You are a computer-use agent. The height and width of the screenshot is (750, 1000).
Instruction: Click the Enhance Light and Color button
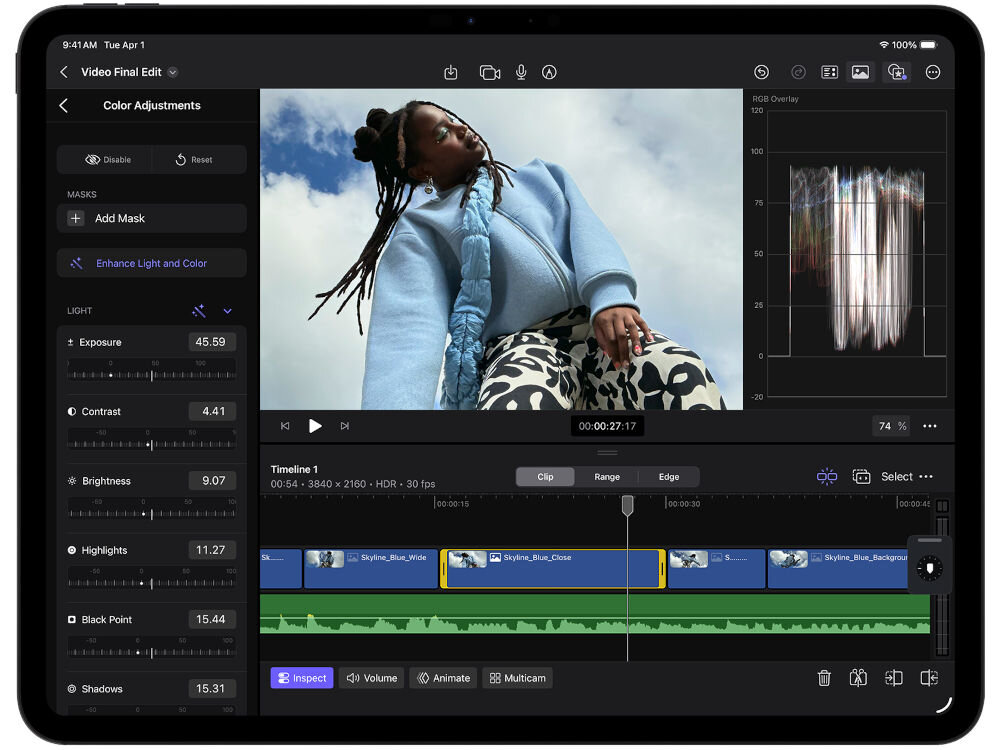click(x=151, y=262)
